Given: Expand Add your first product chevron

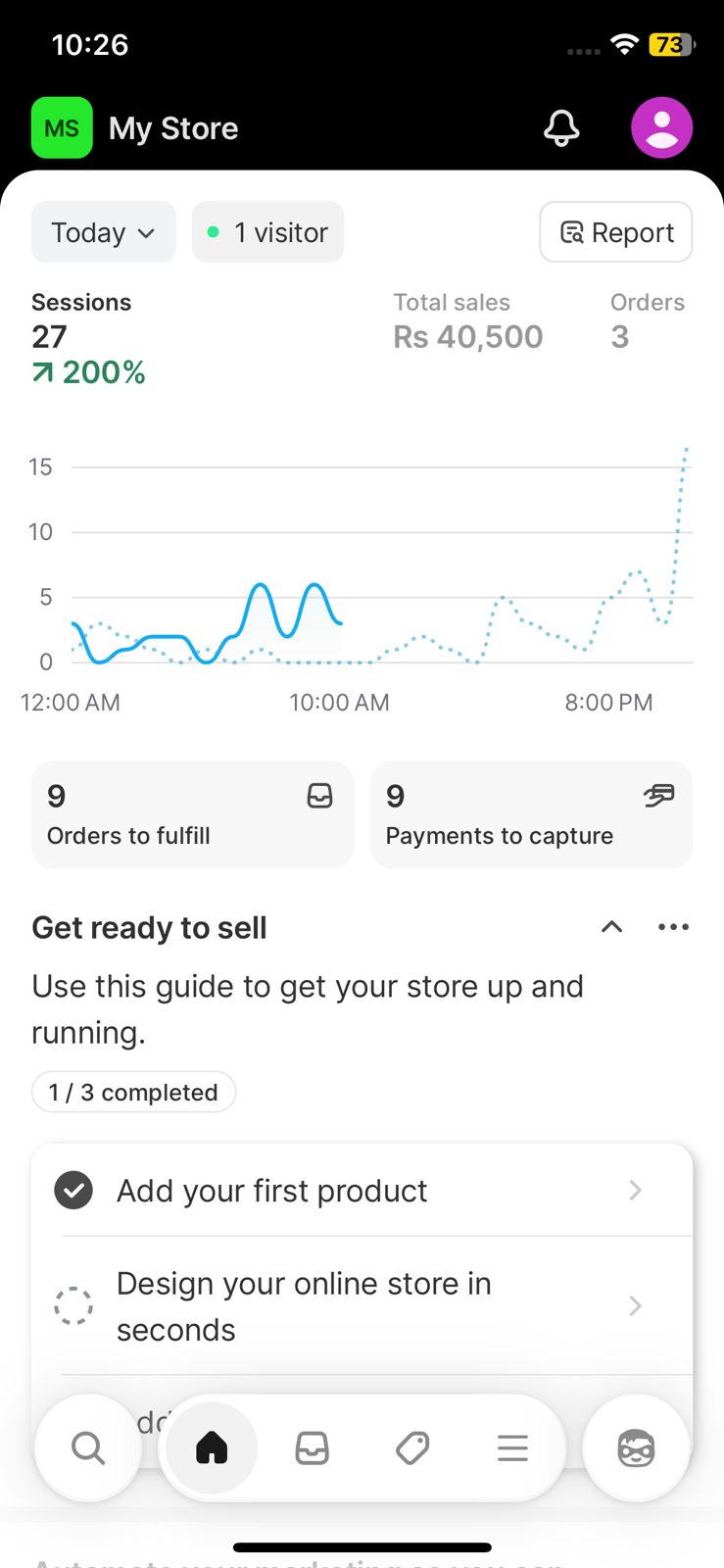Looking at the screenshot, I should pos(635,1191).
